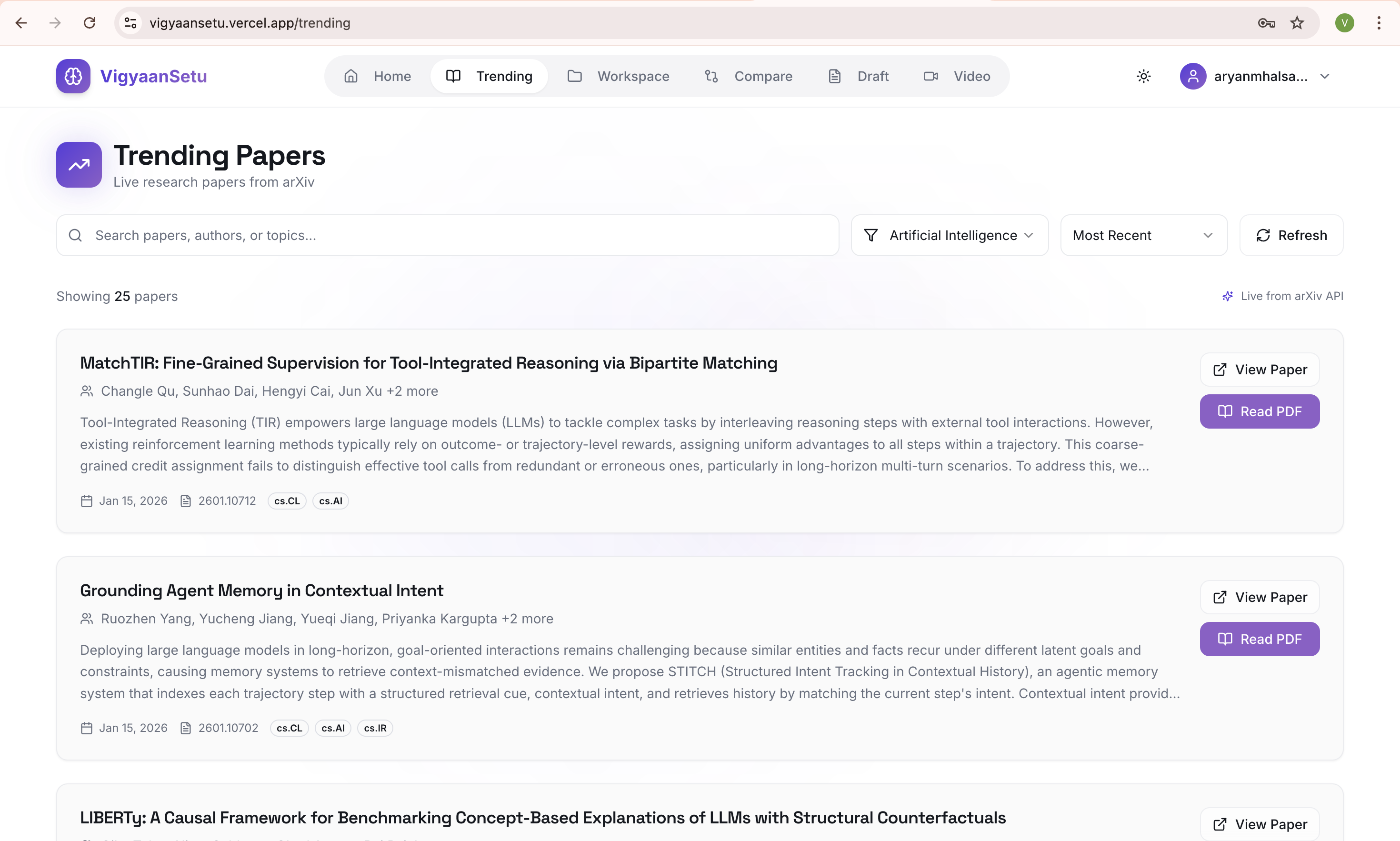Click the browser reload icon
Image resolution: width=1400 pixels, height=841 pixels.
point(90,23)
